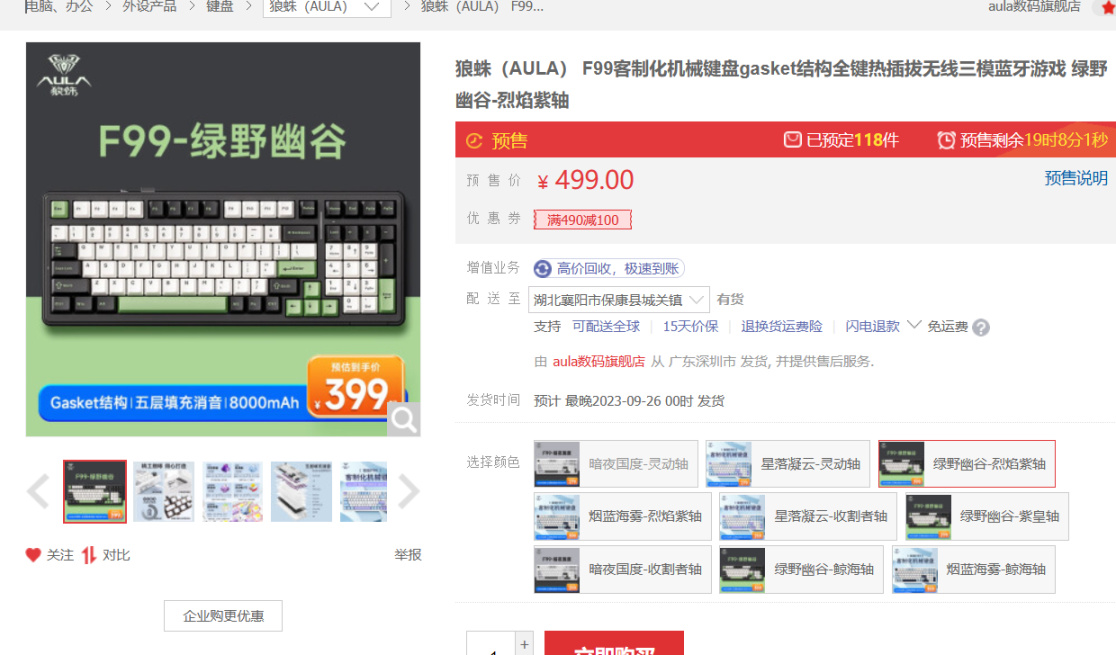Open delivery address dropdown 湖北襄阳市保康县城关镇
1116x655 pixels.
tap(618, 300)
